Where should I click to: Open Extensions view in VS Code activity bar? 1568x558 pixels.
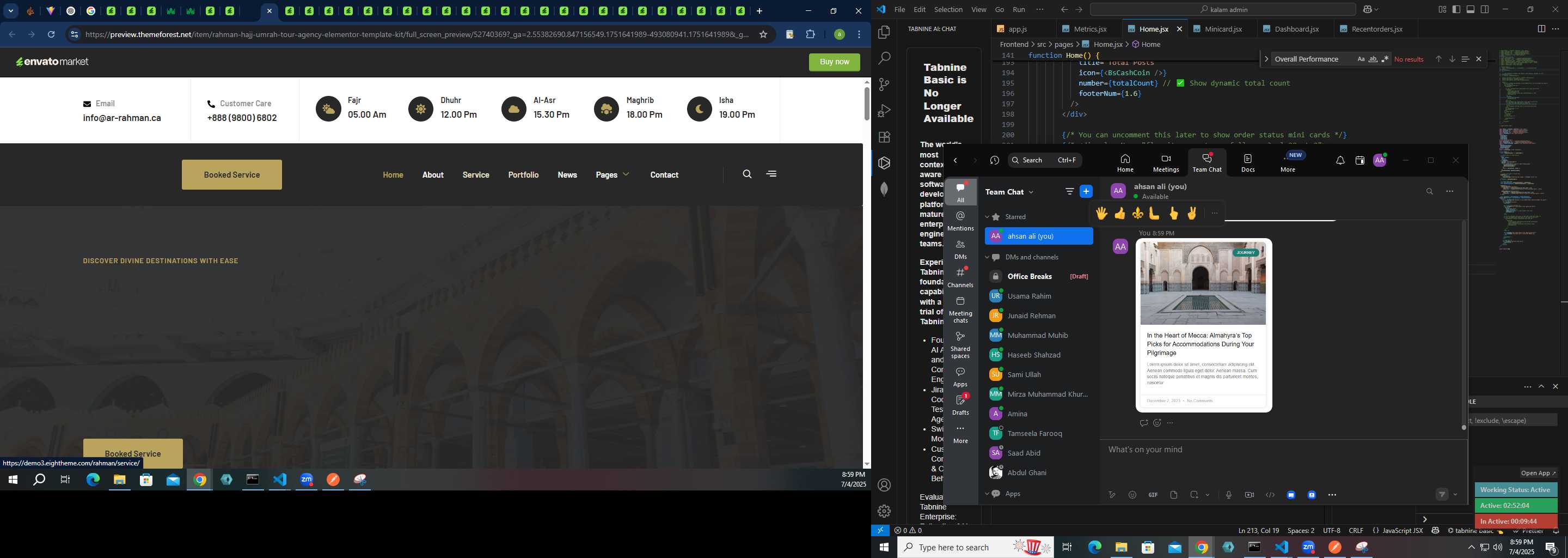tap(884, 137)
